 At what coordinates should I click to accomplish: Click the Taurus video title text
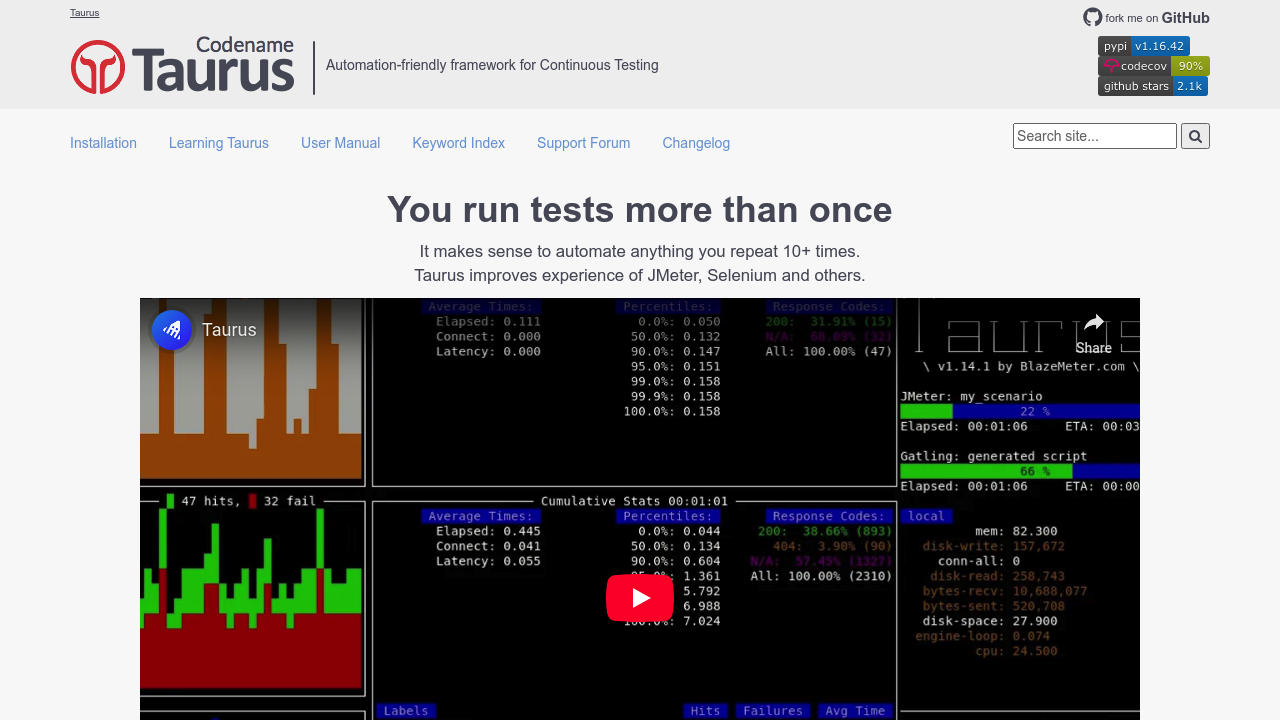(229, 330)
